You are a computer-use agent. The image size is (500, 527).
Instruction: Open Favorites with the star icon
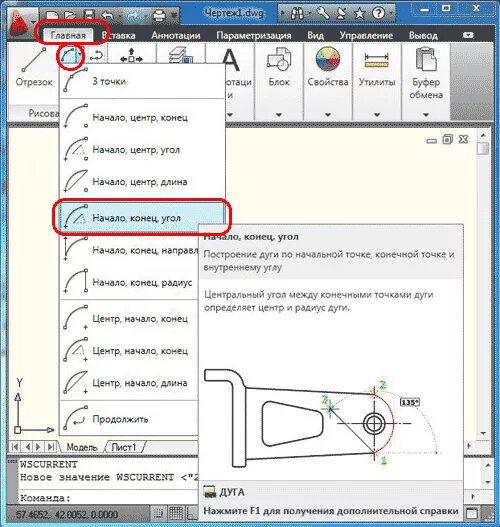point(360,13)
